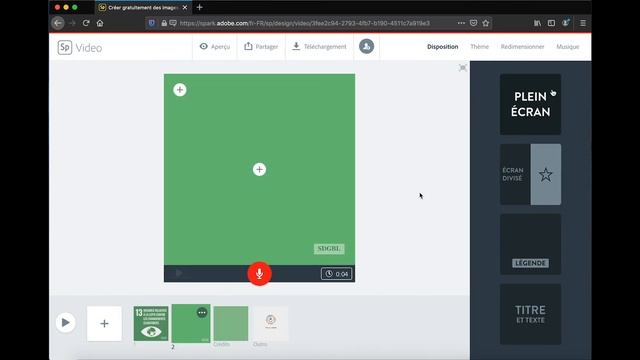
Task: Open the Disposition tab
Action: click(442, 47)
